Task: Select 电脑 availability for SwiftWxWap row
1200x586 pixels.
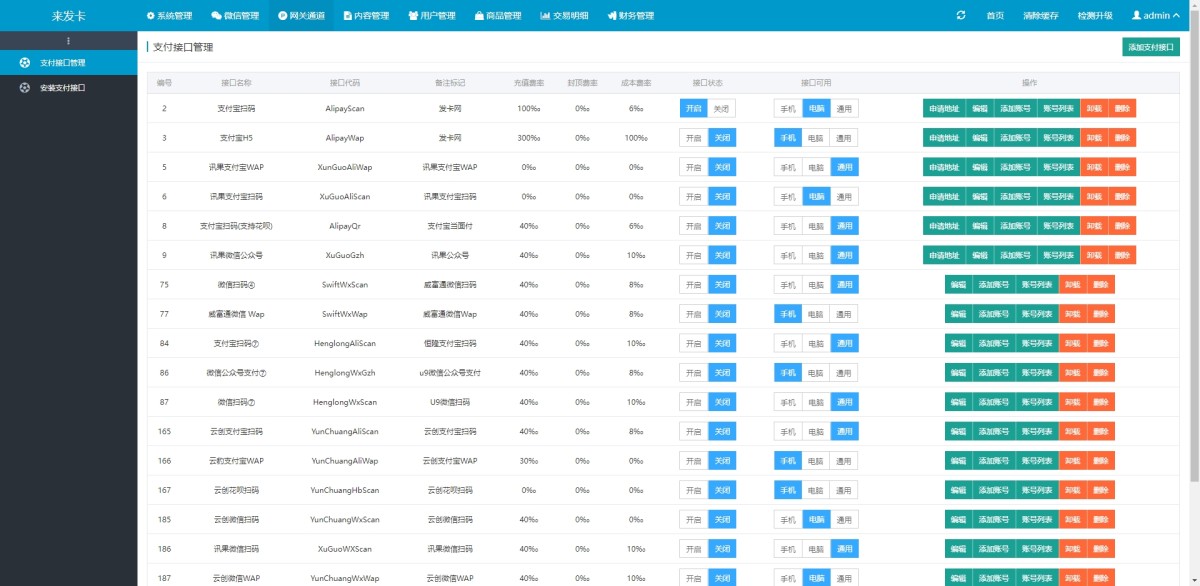Action: pyautogui.click(x=816, y=314)
